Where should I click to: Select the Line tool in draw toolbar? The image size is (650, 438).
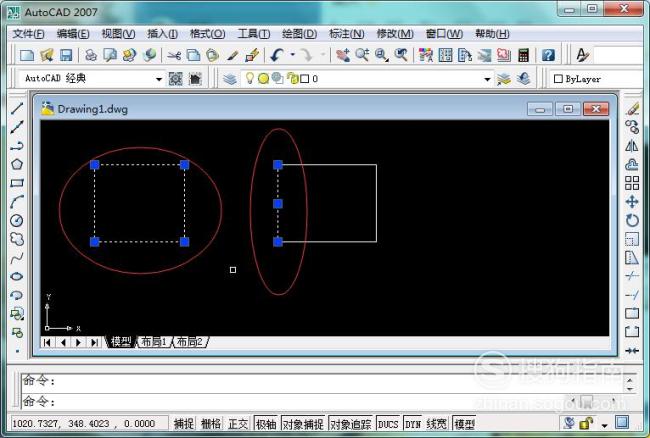(17, 109)
